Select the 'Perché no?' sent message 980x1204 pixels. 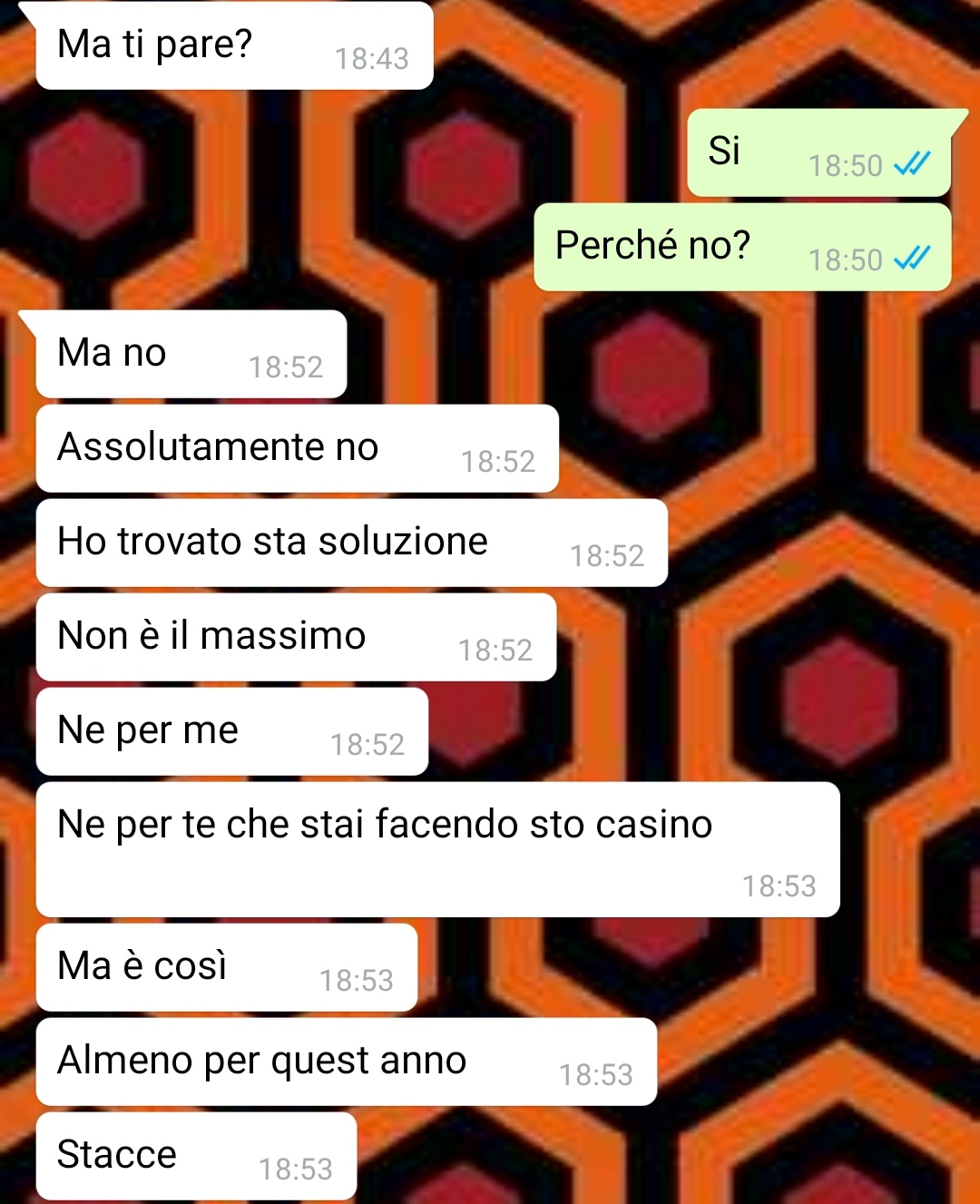pos(742,247)
